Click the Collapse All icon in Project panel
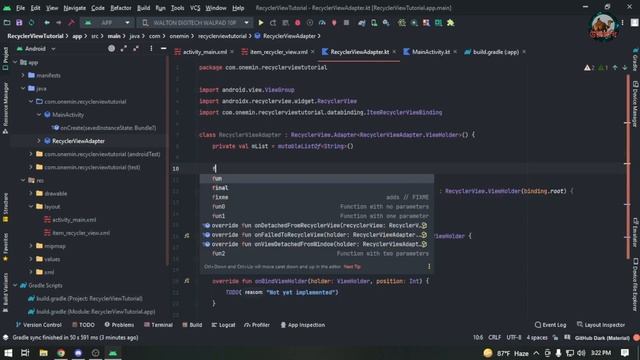The image size is (640, 360). [x=136, y=49]
